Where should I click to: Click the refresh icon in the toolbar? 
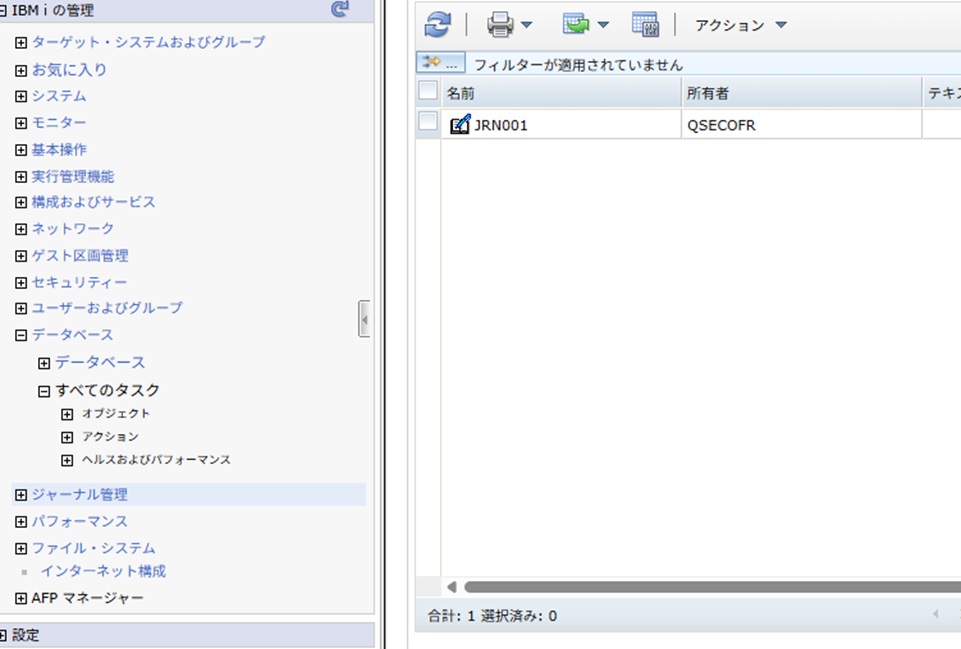click(x=437, y=24)
